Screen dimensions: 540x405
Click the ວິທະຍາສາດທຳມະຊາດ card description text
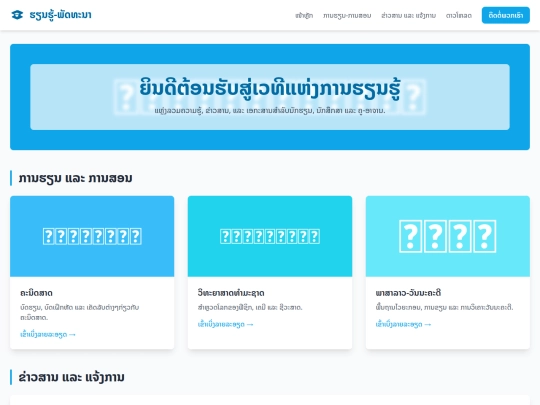point(250,307)
